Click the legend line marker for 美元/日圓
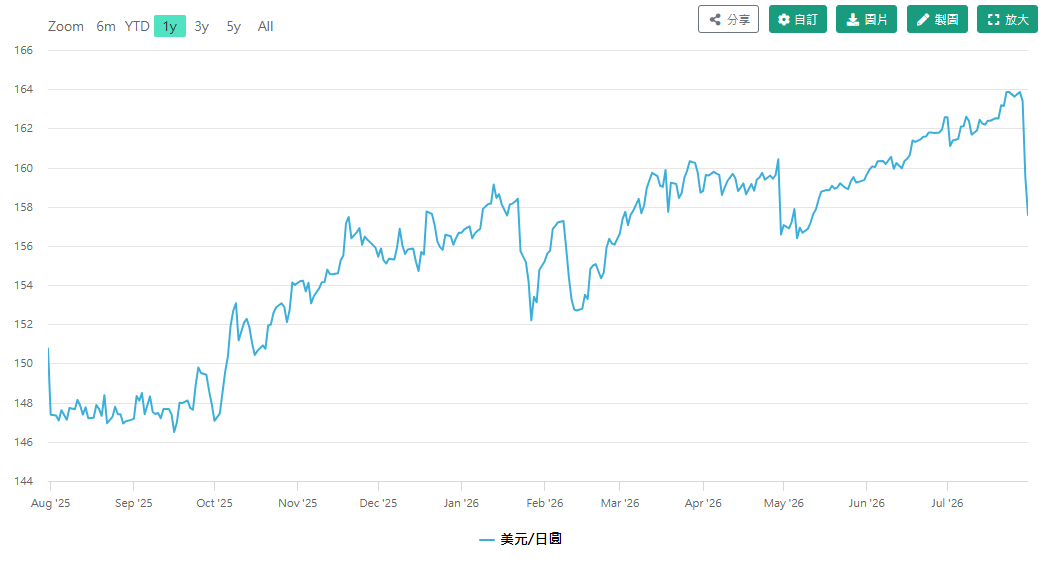This screenshot has width=1047, height=567. pos(487,540)
